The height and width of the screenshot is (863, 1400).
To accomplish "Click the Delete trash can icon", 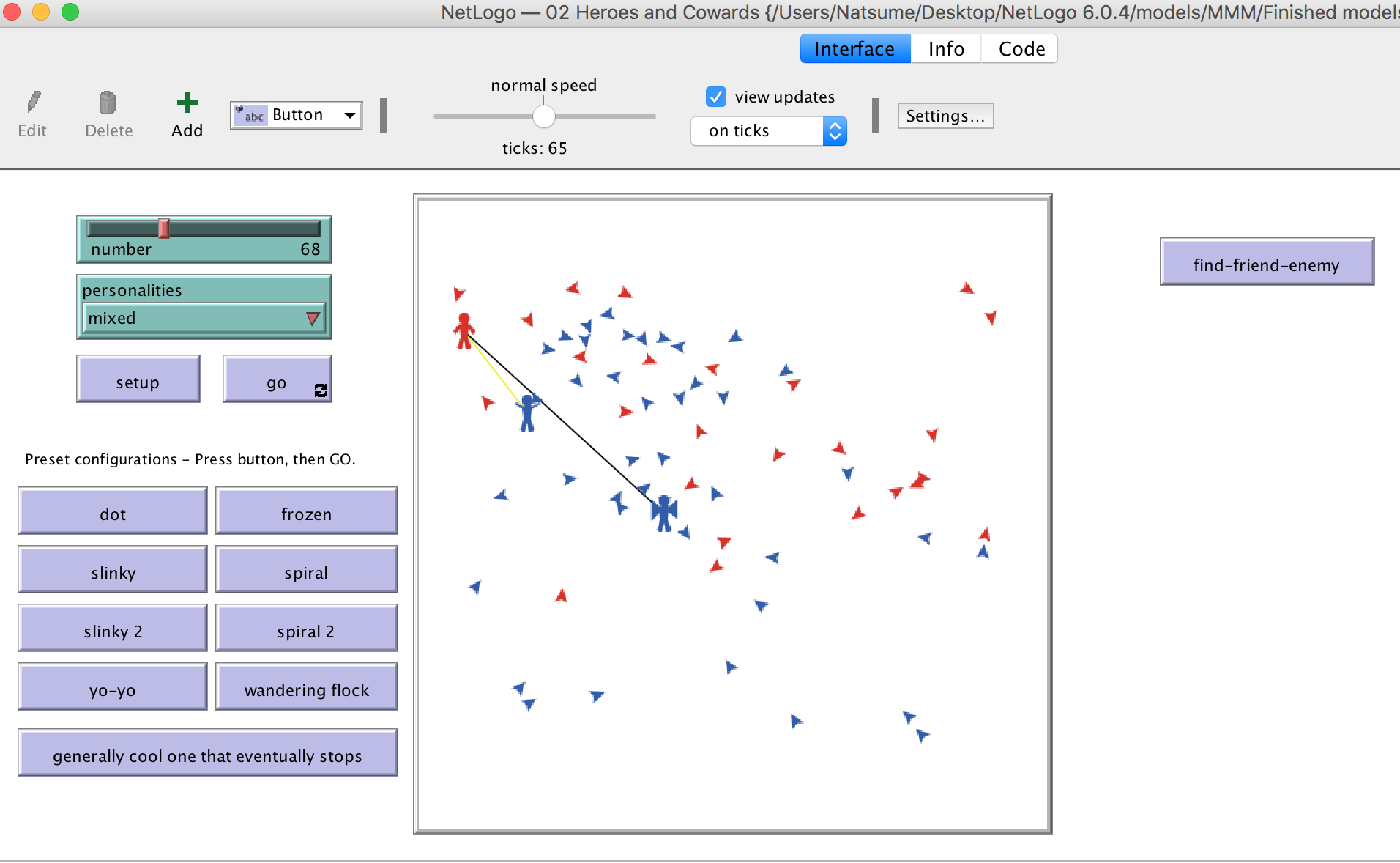I will pos(108,103).
